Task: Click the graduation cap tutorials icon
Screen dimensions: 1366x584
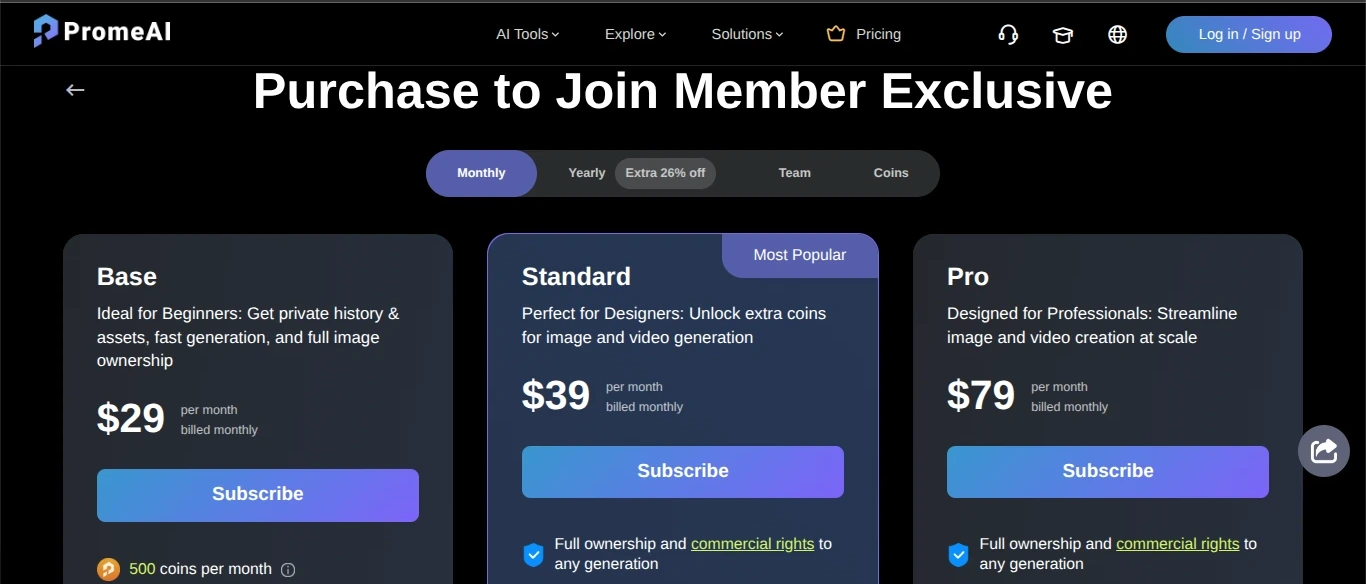Action: [1062, 35]
